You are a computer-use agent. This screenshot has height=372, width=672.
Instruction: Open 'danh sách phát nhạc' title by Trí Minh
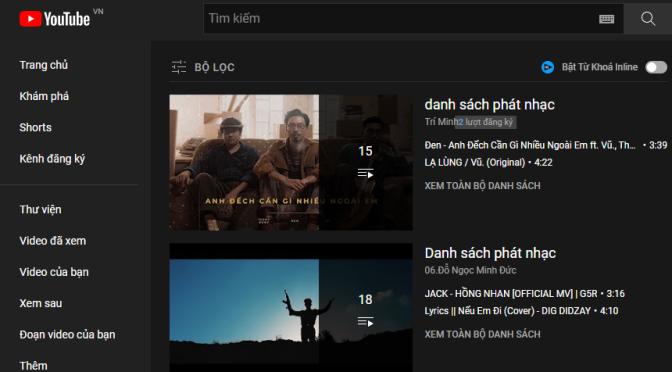click(x=489, y=105)
